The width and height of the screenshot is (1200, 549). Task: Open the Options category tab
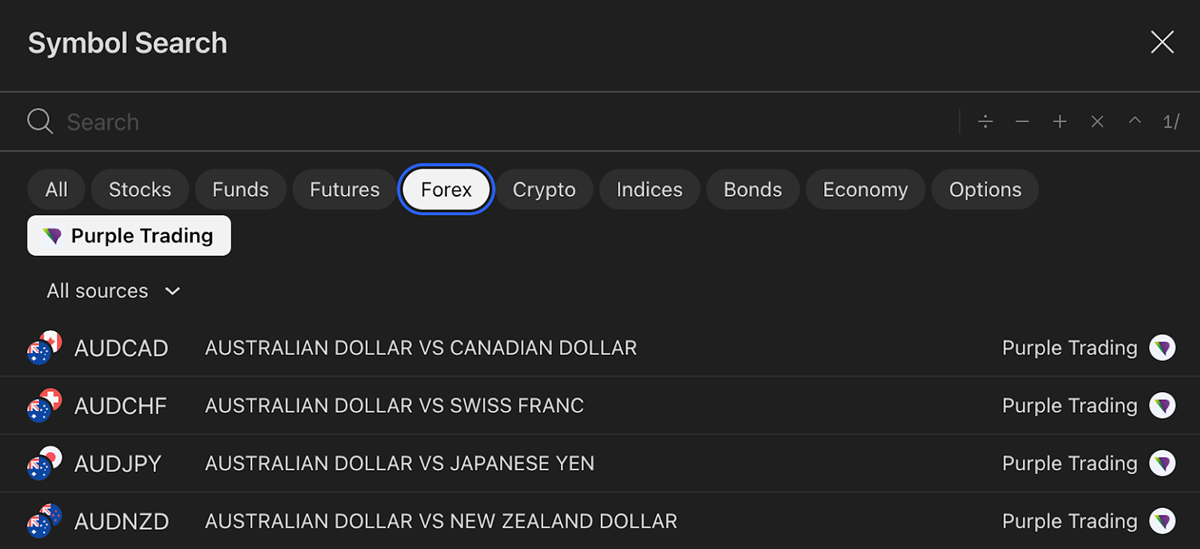(985, 190)
